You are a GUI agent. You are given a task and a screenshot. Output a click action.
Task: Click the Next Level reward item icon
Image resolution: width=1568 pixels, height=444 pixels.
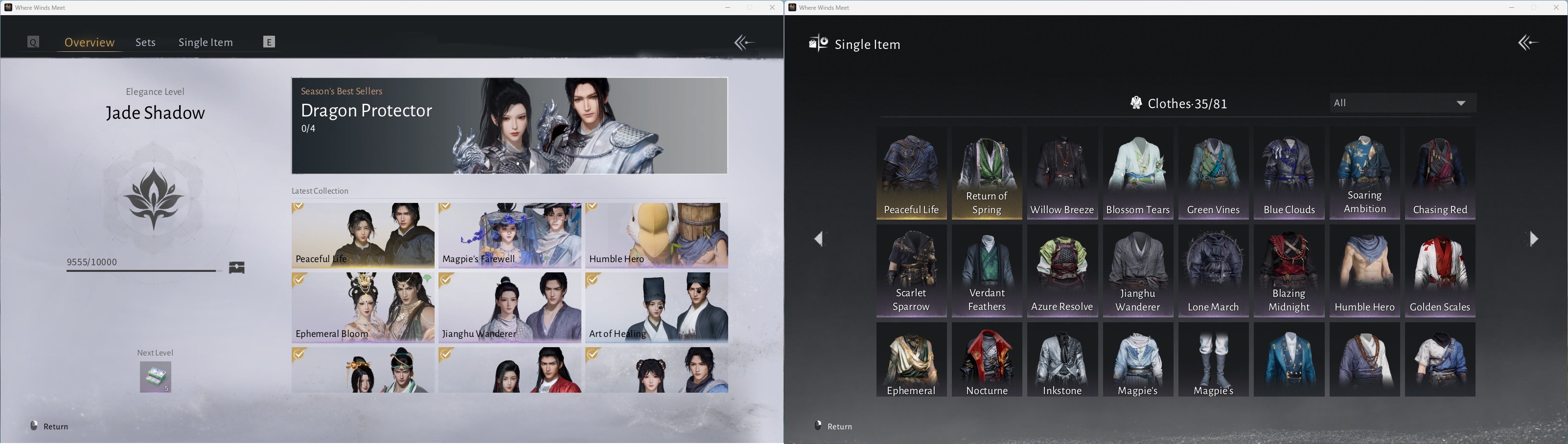pos(155,377)
